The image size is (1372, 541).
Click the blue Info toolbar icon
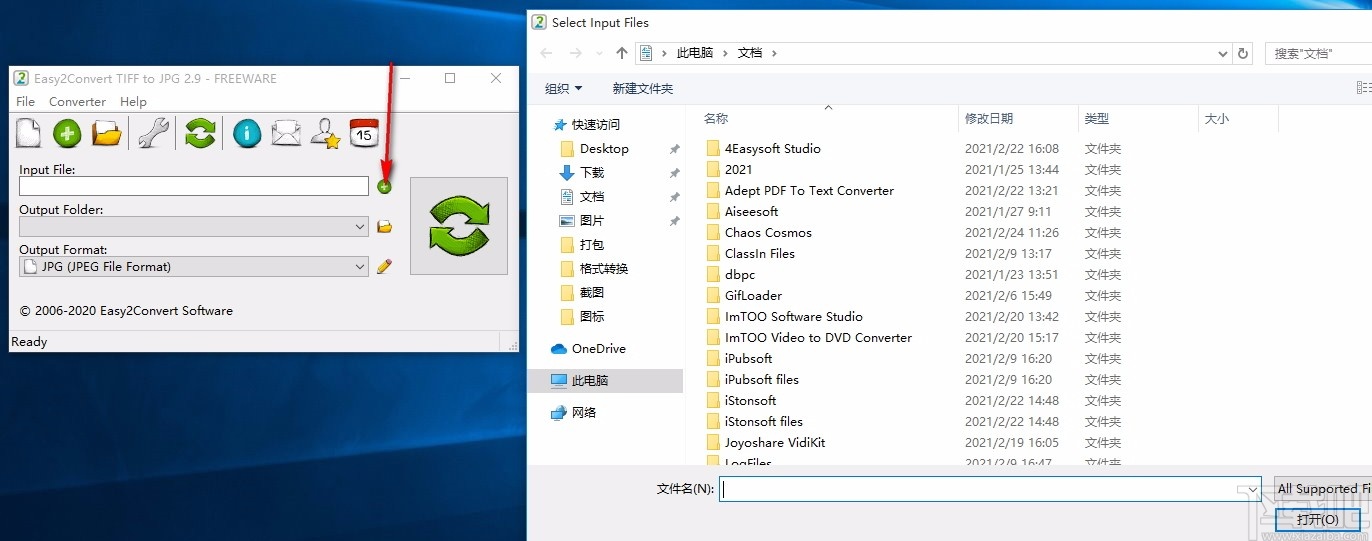click(x=246, y=133)
